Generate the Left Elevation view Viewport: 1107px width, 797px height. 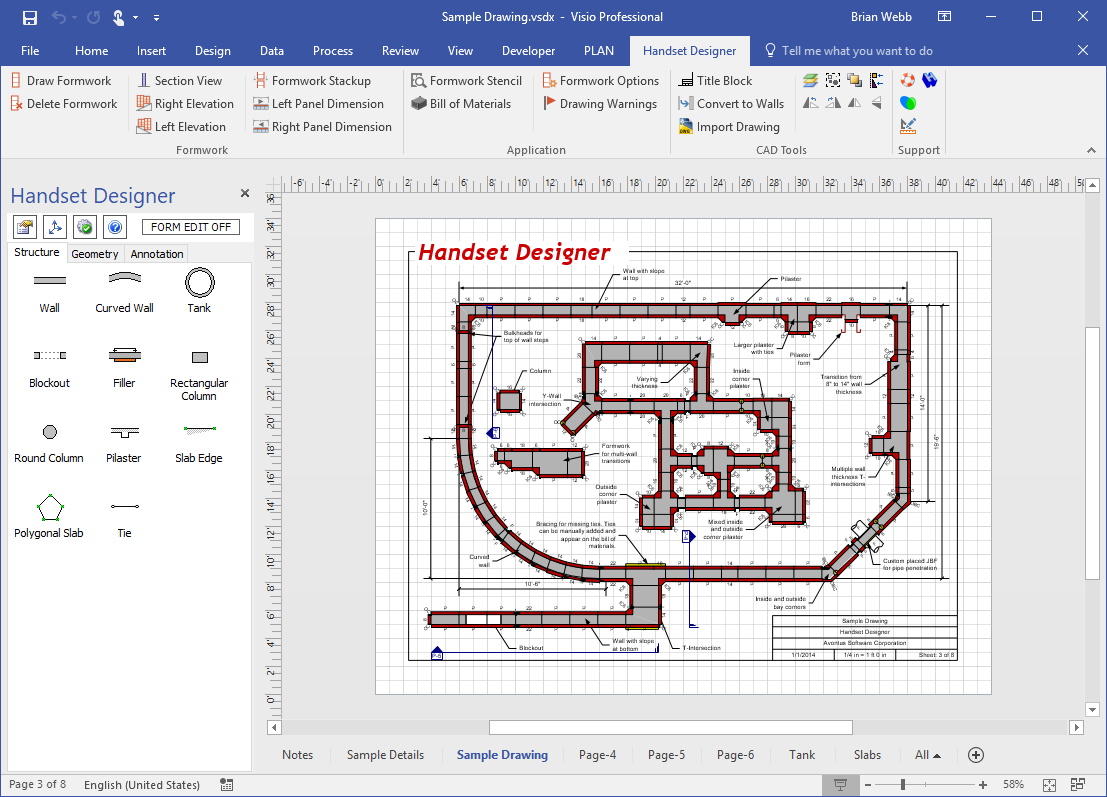point(181,126)
